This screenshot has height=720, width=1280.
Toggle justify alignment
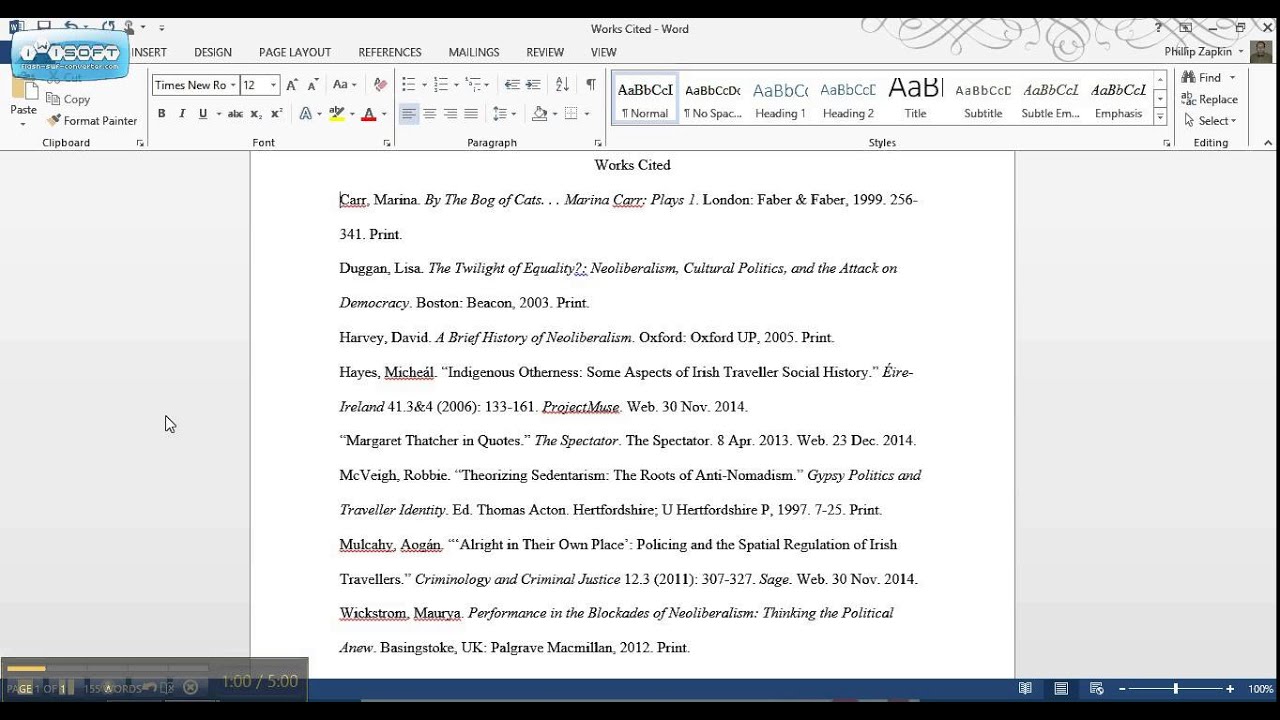pos(470,114)
